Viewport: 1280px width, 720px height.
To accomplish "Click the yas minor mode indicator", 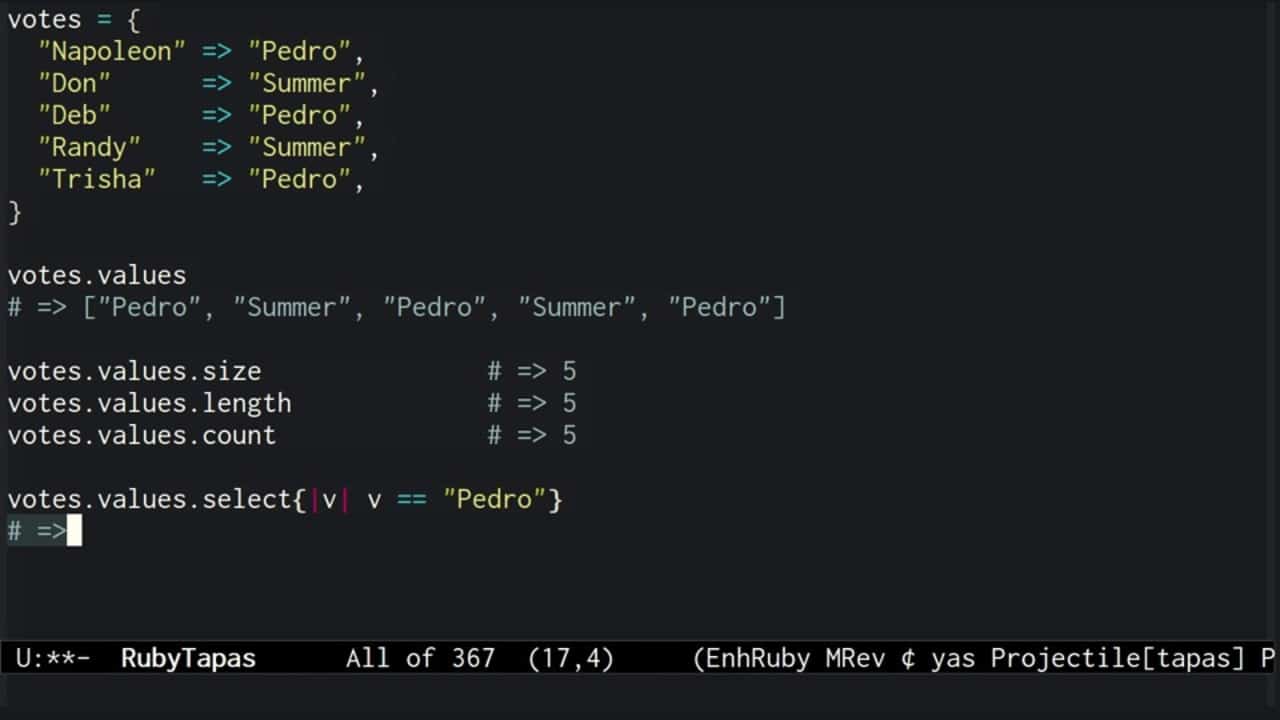I will click(953, 658).
